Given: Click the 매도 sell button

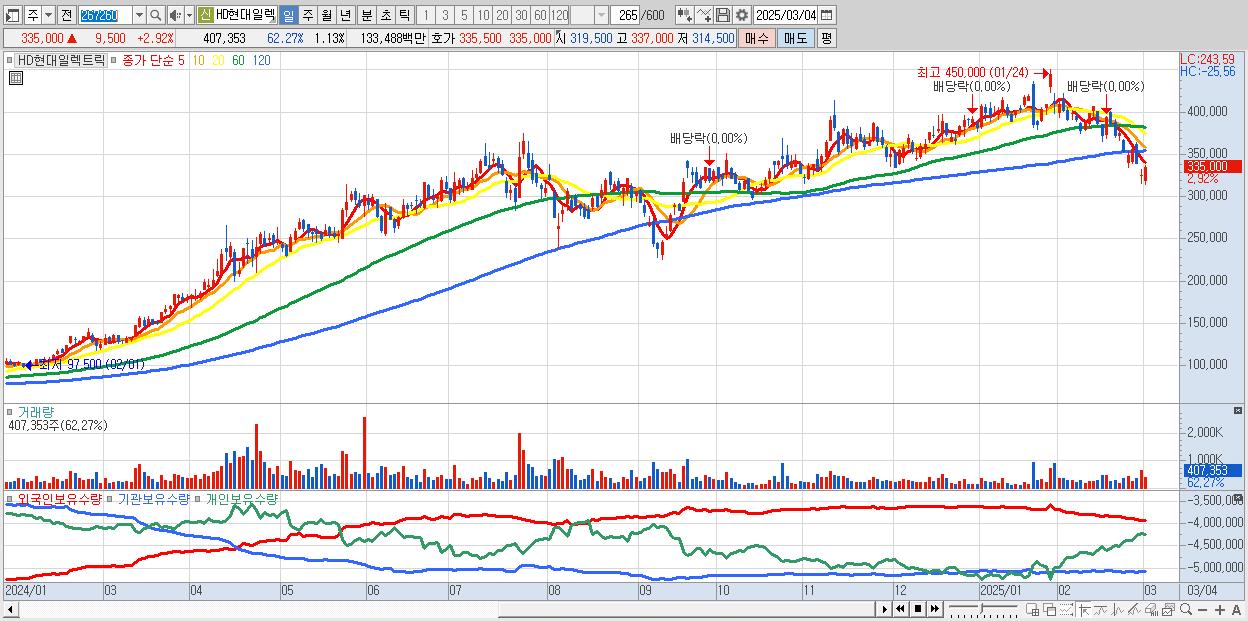Looking at the screenshot, I should (796, 38).
